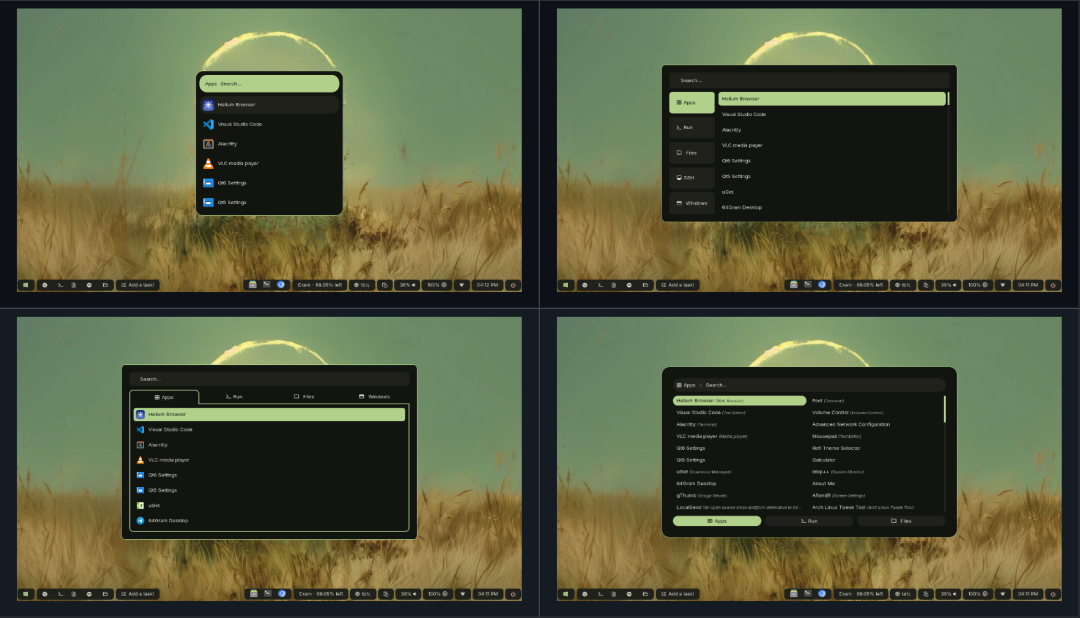Viewport: 1080px width, 618px height.
Task: Click red power icon in bottom-right screenshot's bar
Action: pyautogui.click(x=1053, y=593)
